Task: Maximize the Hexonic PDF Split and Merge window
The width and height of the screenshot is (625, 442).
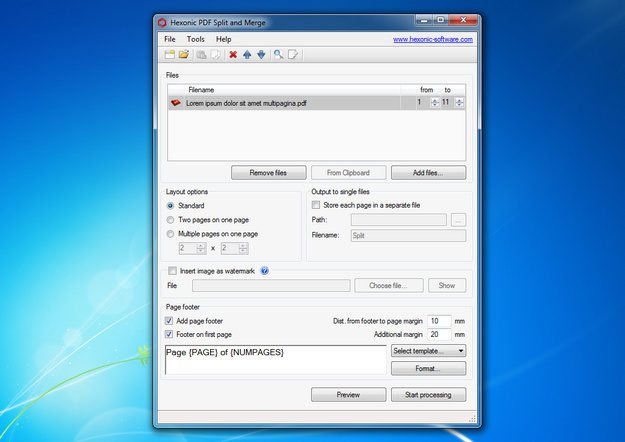Action: [441, 20]
